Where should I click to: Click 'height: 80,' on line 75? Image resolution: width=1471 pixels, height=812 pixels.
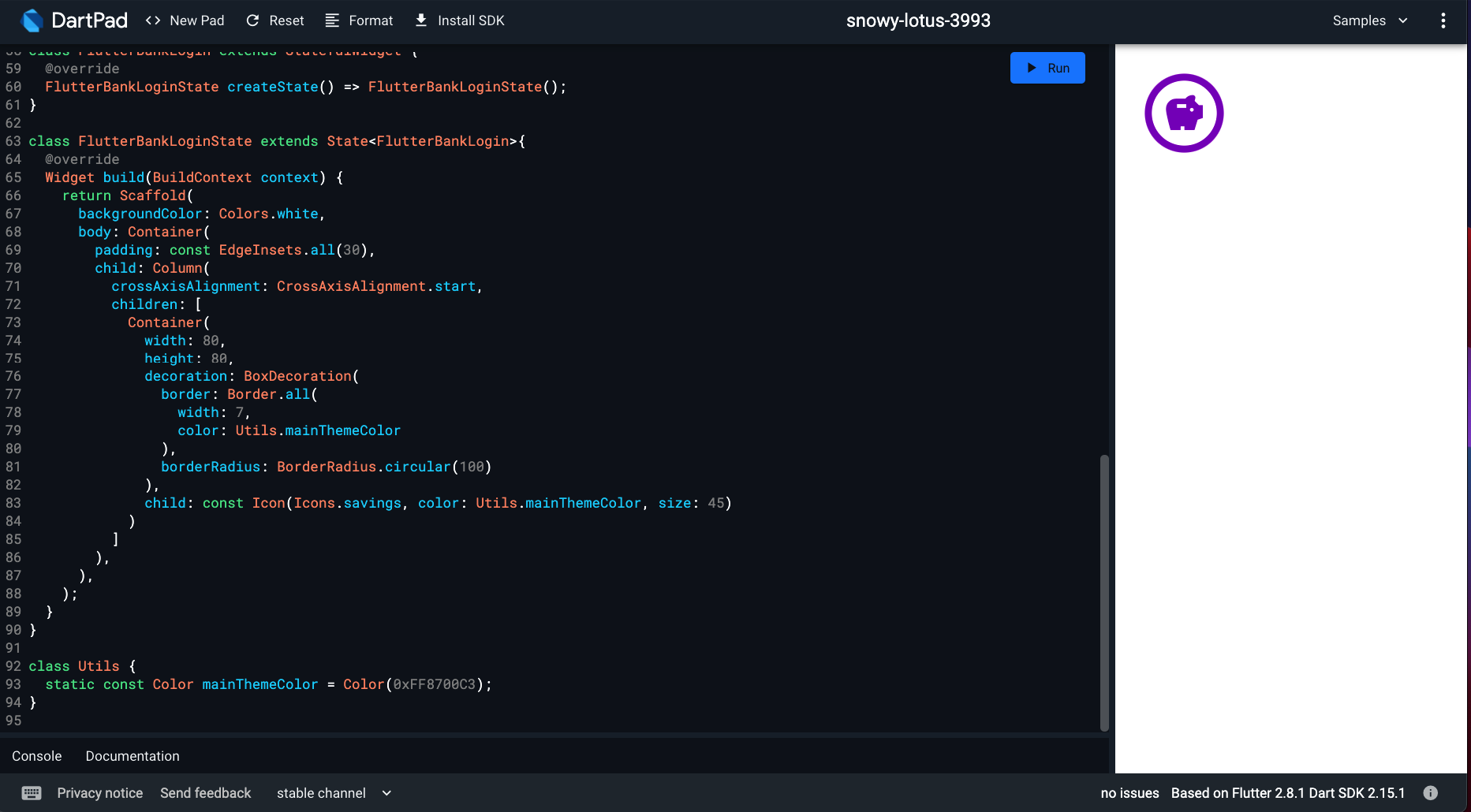(189, 359)
